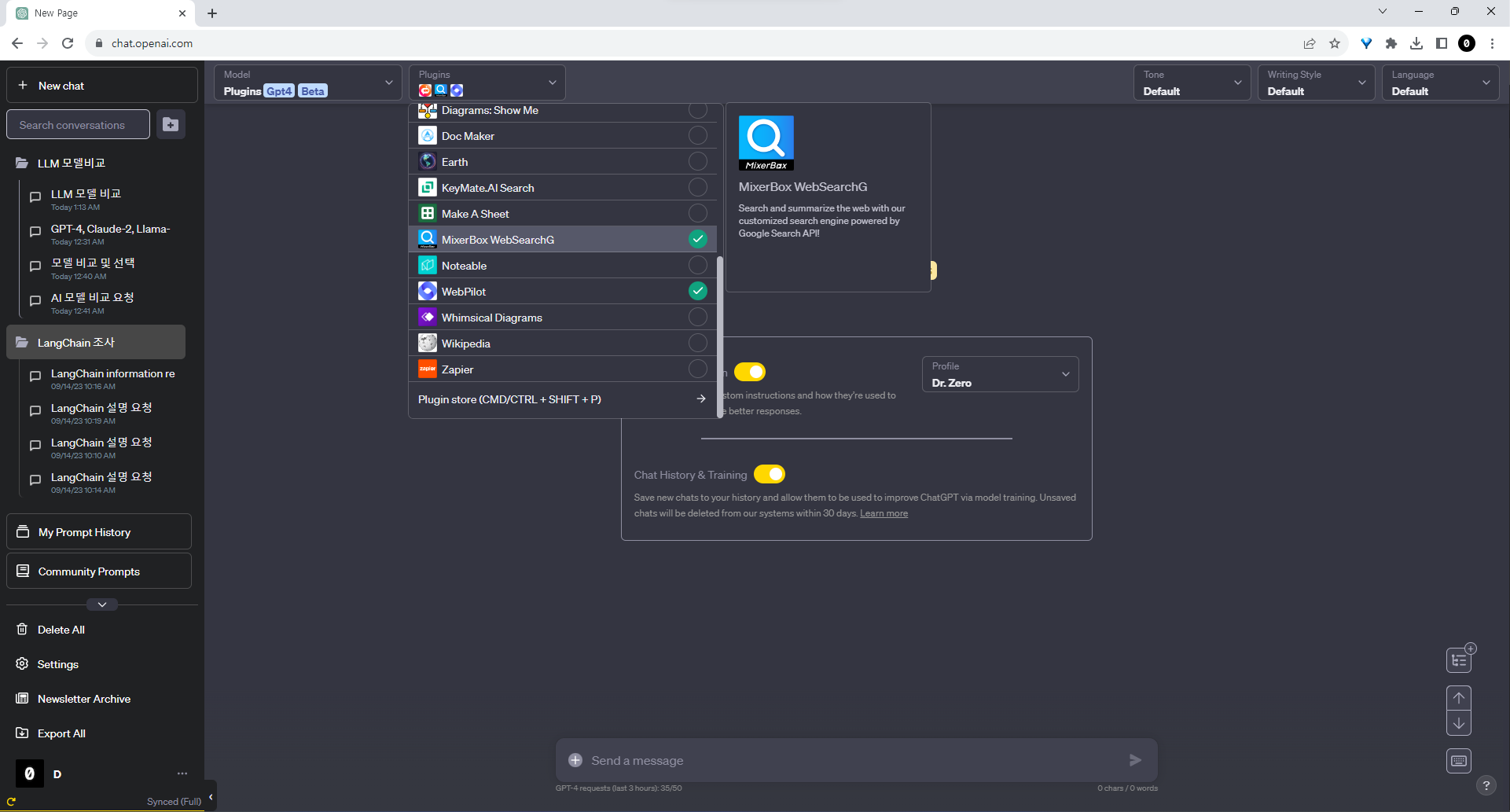Image resolution: width=1510 pixels, height=812 pixels.
Task: Click the KeyMate.AI Search plugin icon
Action: point(427,188)
